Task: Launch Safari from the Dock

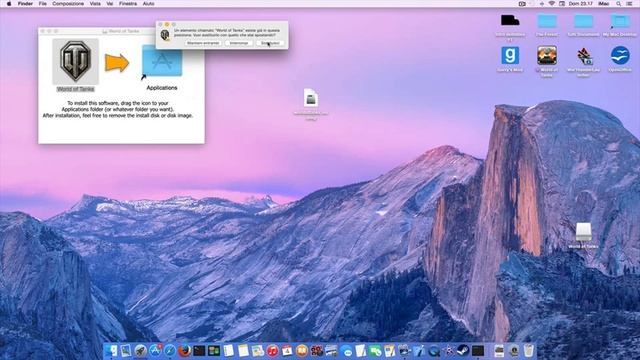Action: coord(170,351)
